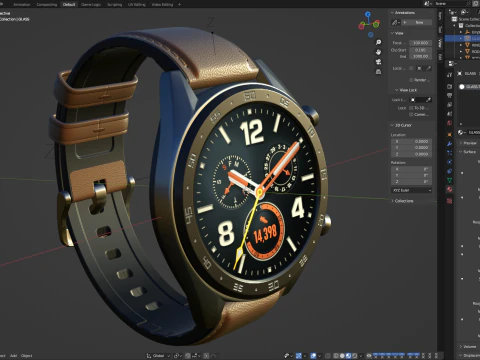
Task: Toggle the Render Region checkbox
Action: 411,80
